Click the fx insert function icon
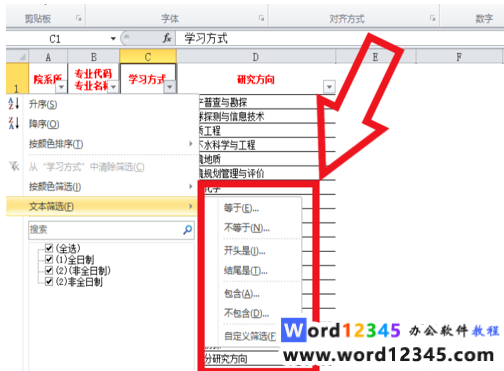This screenshot has height=371, width=504. tap(167, 38)
